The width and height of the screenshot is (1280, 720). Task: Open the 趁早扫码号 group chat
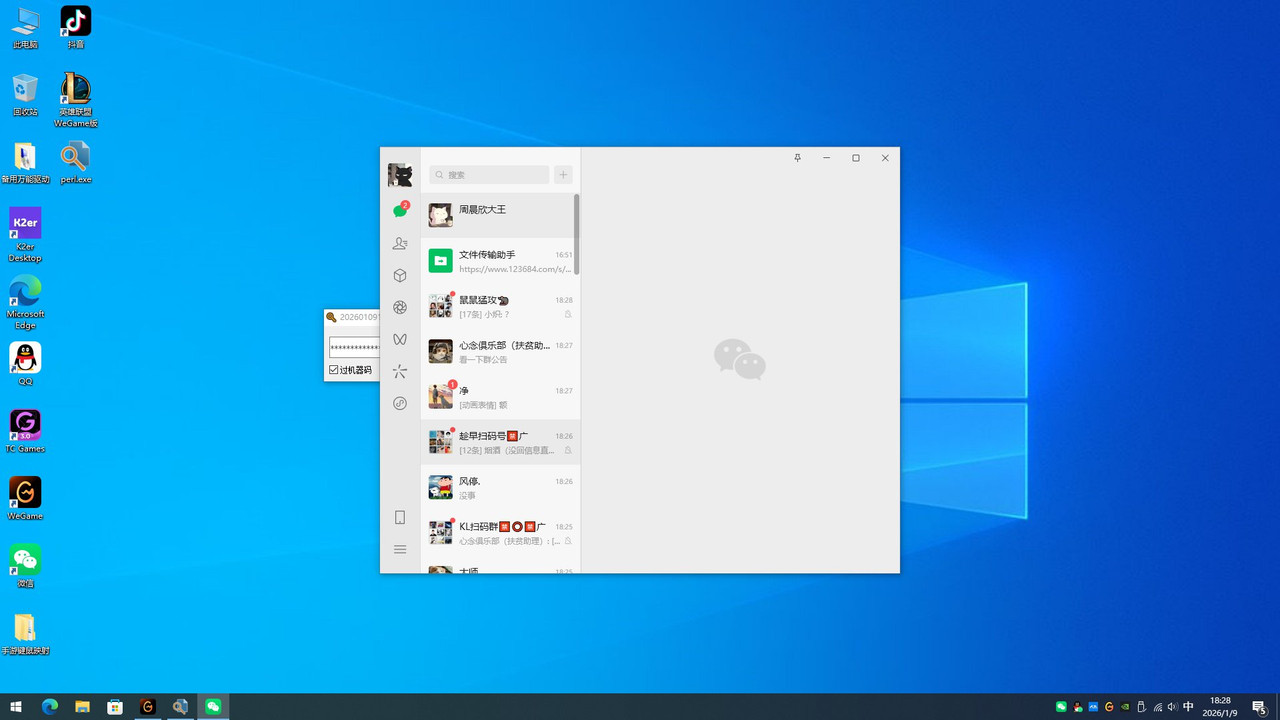pos(500,442)
